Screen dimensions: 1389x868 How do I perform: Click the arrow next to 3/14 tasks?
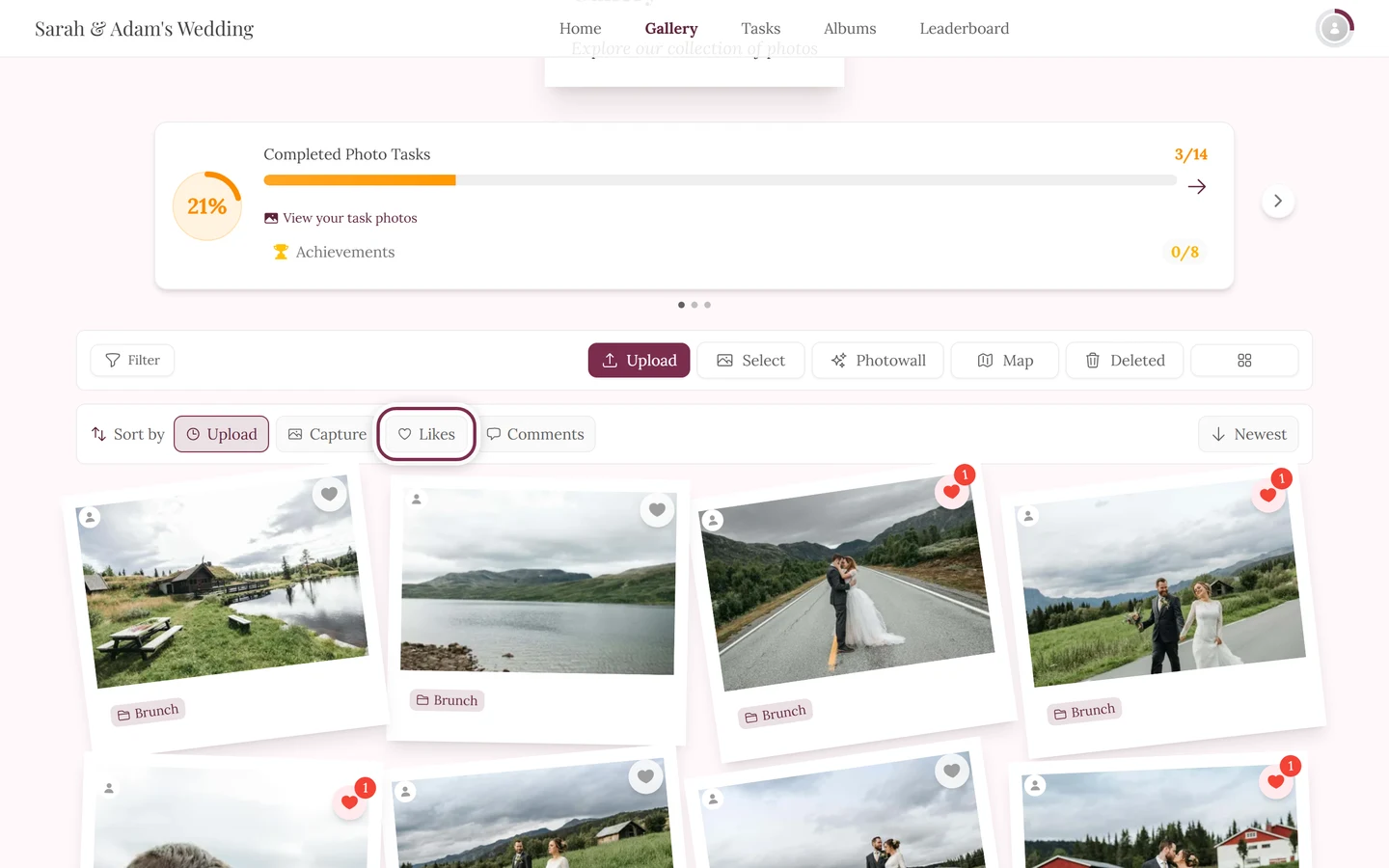[x=1197, y=187]
